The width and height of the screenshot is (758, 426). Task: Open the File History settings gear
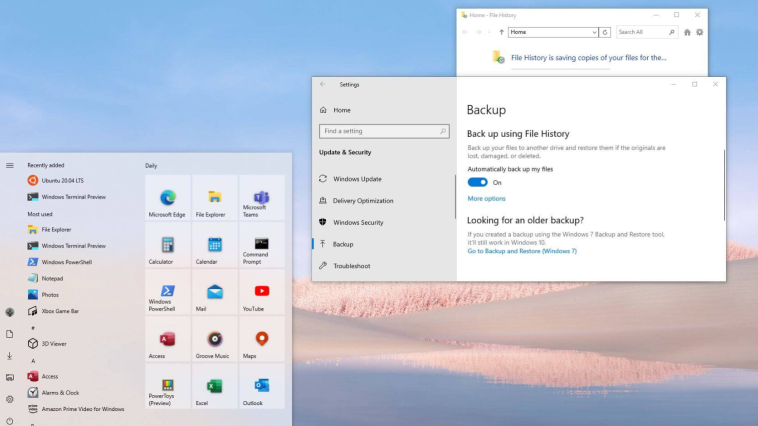(x=699, y=32)
